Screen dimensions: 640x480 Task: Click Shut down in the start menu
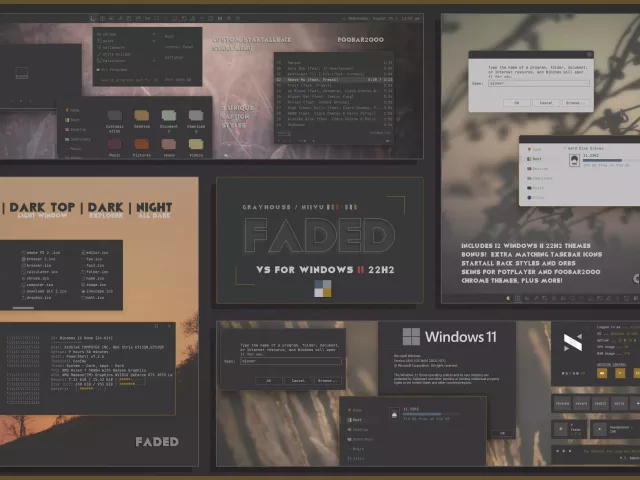178,80
